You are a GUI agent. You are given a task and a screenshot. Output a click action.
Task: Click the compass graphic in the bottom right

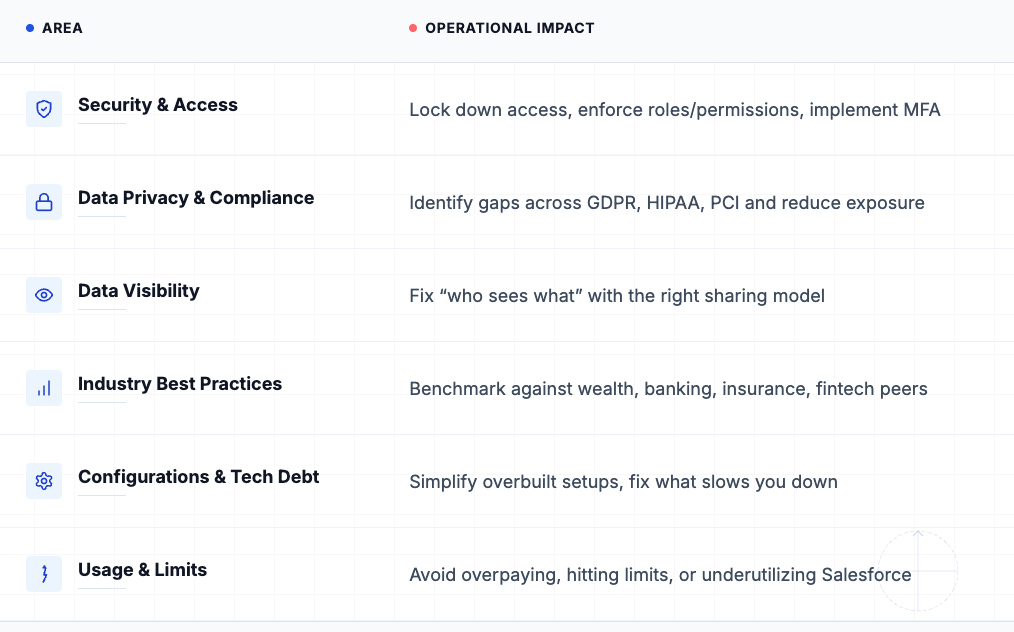click(918, 571)
